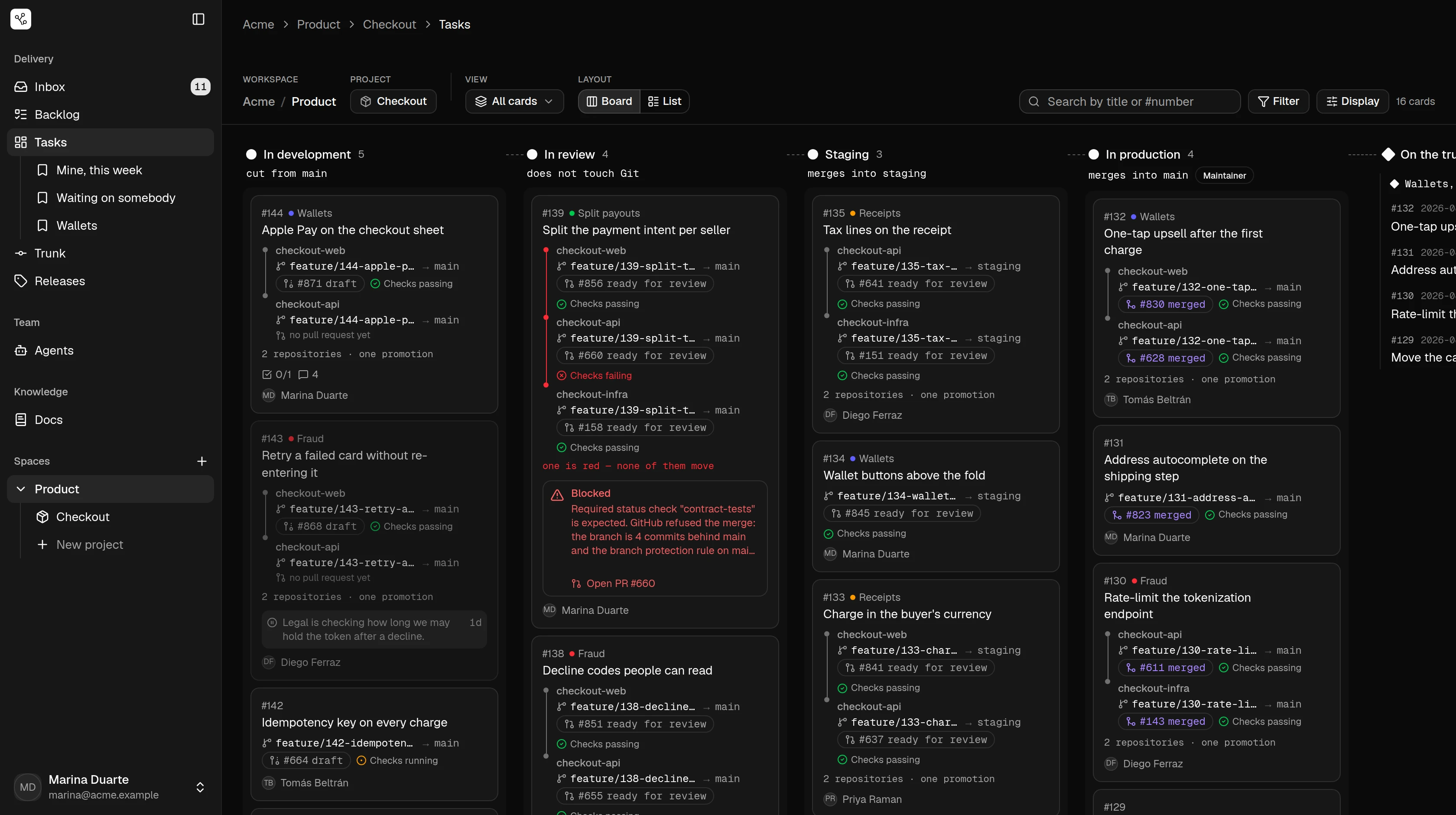Click the Maintainer badge in In production
This screenshot has height=815, width=1456.
pyautogui.click(x=1224, y=175)
